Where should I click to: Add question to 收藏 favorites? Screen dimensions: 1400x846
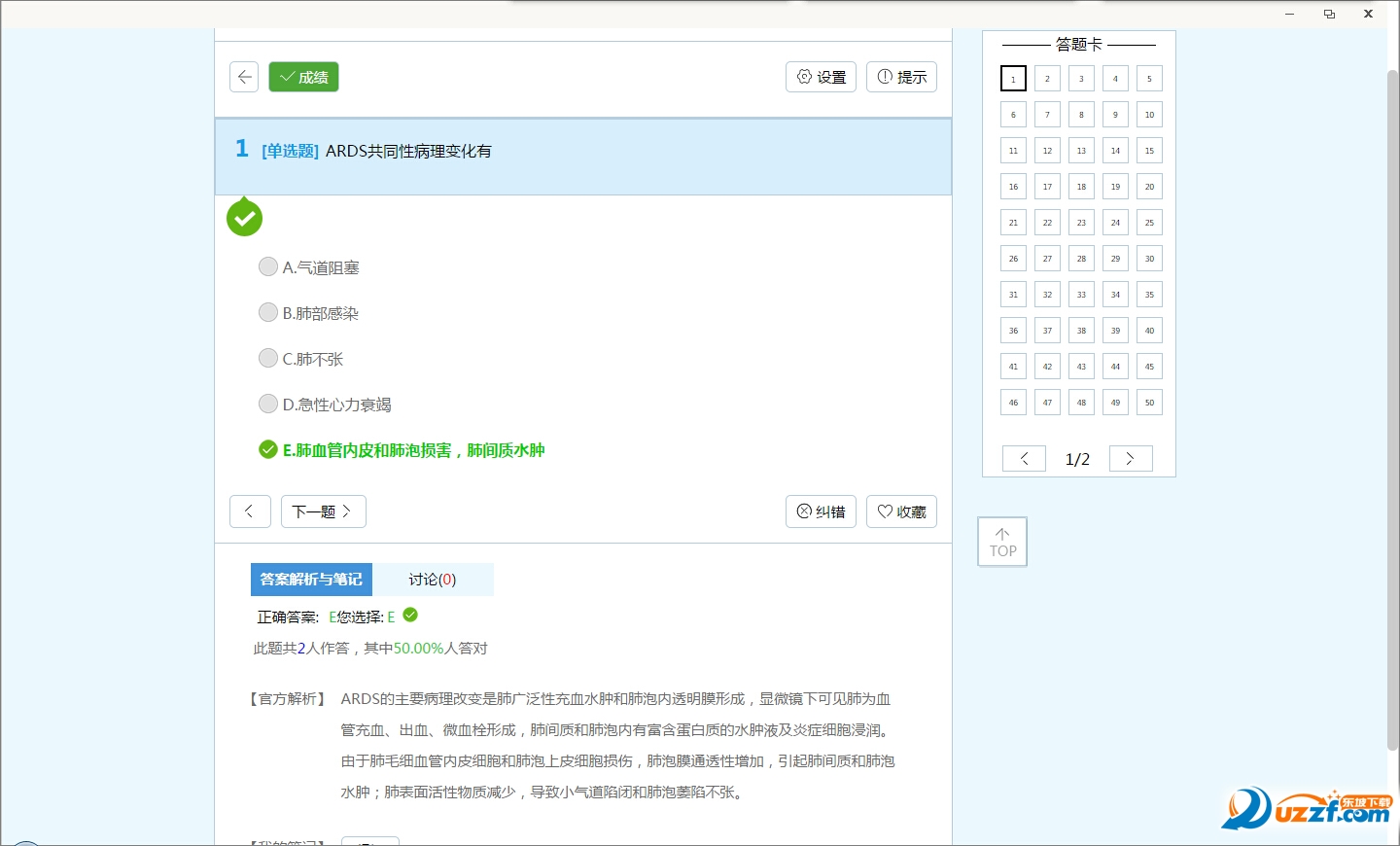[901, 511]
